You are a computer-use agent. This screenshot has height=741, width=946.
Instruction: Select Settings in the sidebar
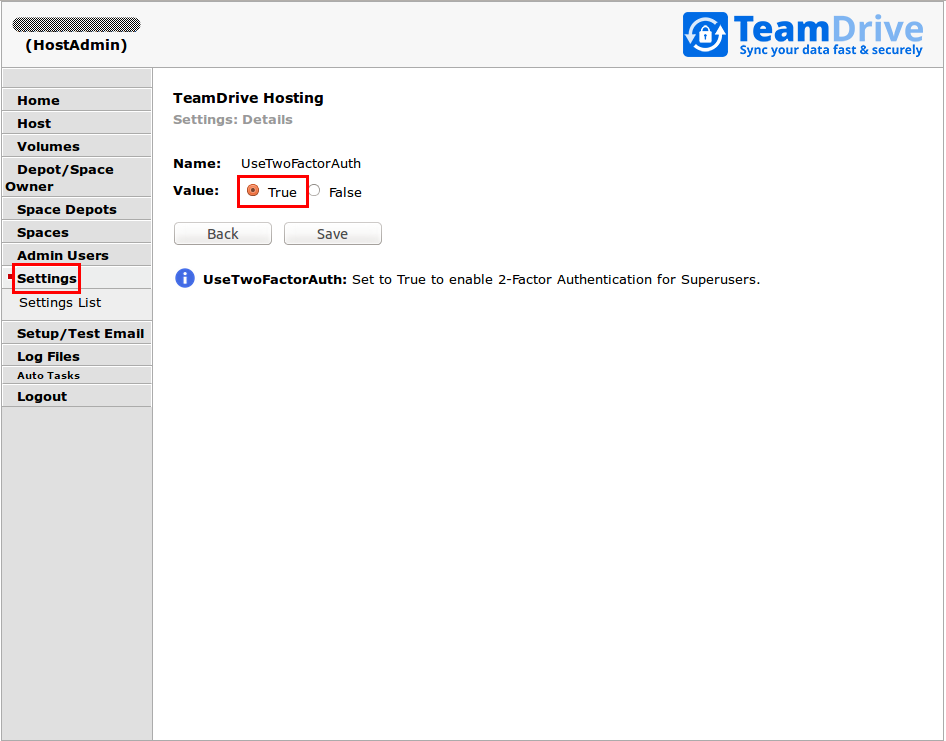tap(77, 278)
